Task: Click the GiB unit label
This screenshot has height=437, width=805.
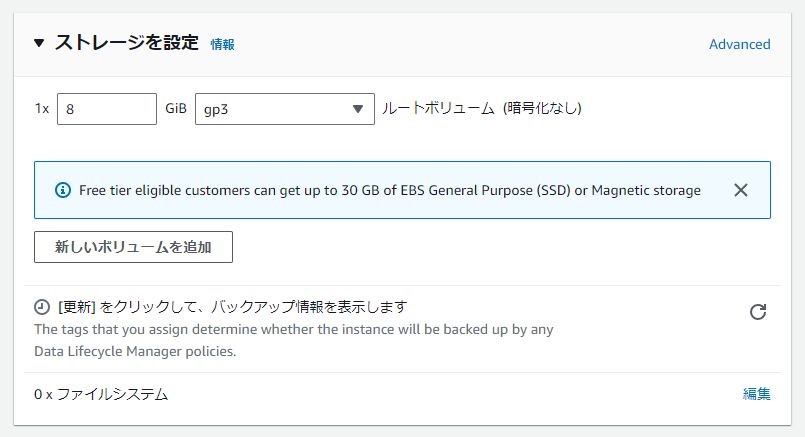Action: pos(176,108)
